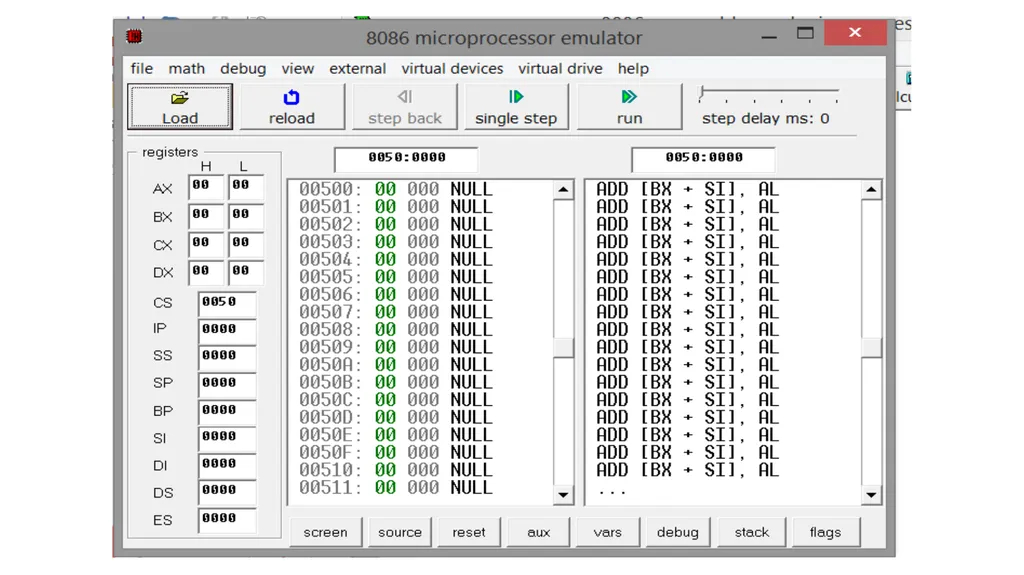Click the DX high byte field
The image size is (1024, 575).
(x=206, y=272)
